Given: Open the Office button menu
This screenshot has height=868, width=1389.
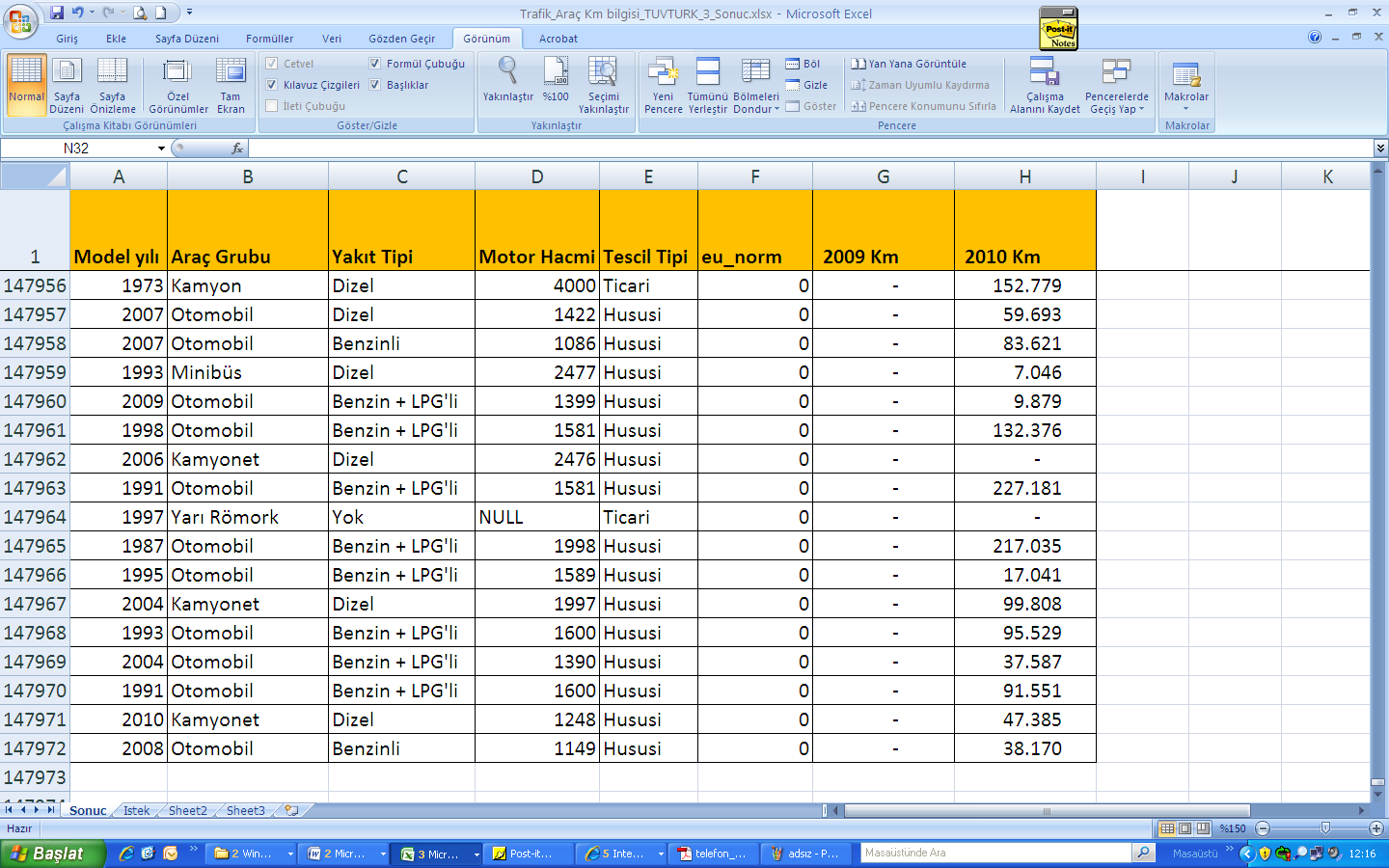Looking at the screenshot, I should [19, 20].
